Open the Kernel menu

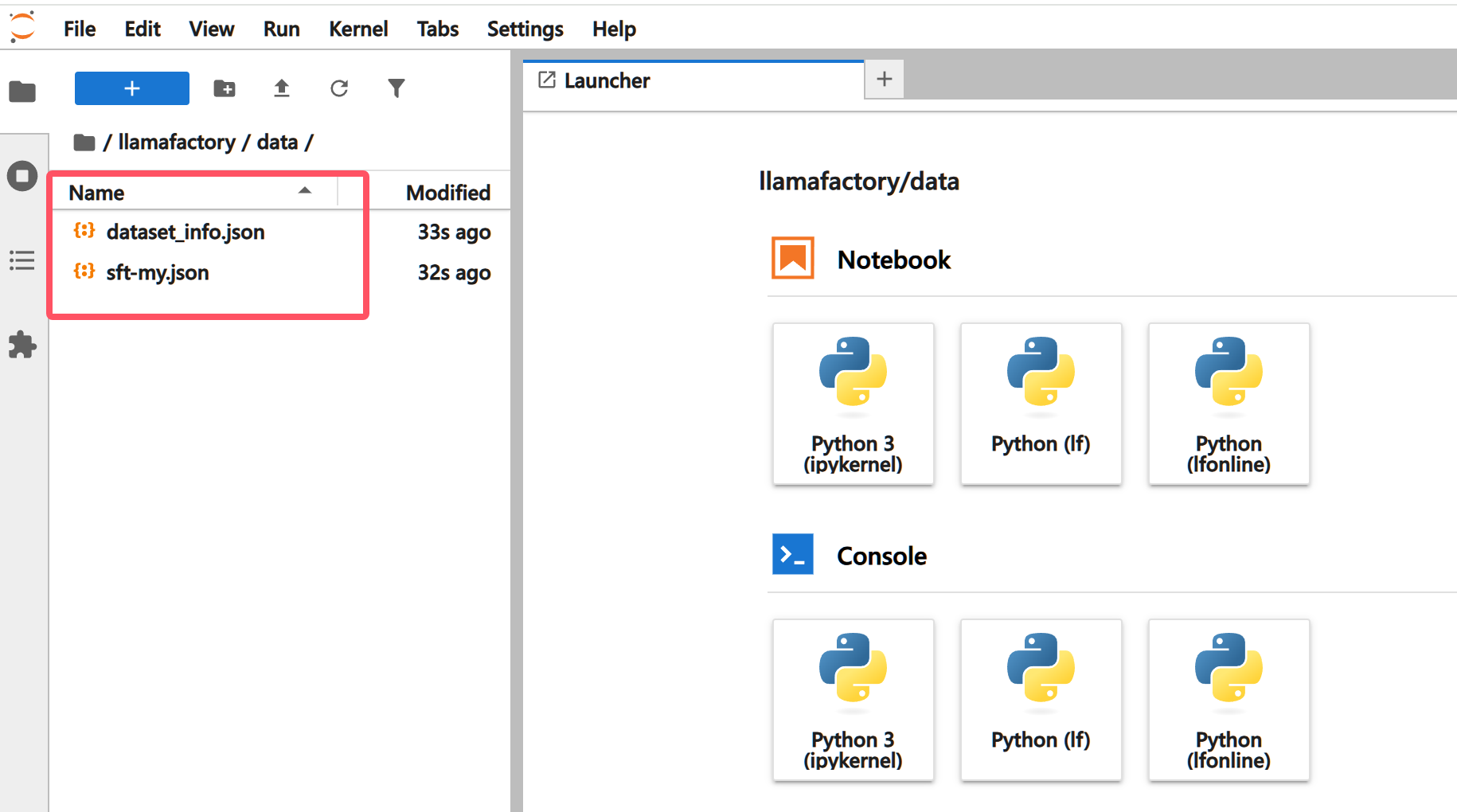pos(358,29)
